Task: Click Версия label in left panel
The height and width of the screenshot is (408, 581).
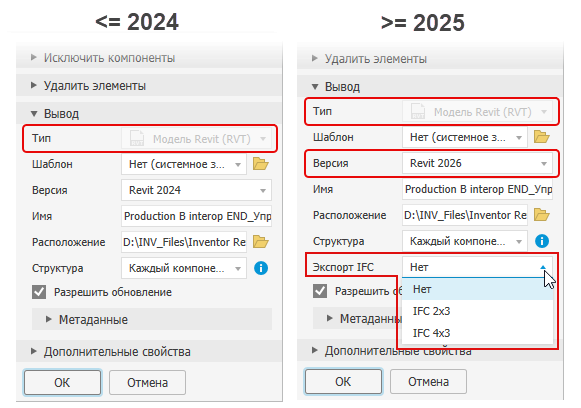Action: point(50,190)
